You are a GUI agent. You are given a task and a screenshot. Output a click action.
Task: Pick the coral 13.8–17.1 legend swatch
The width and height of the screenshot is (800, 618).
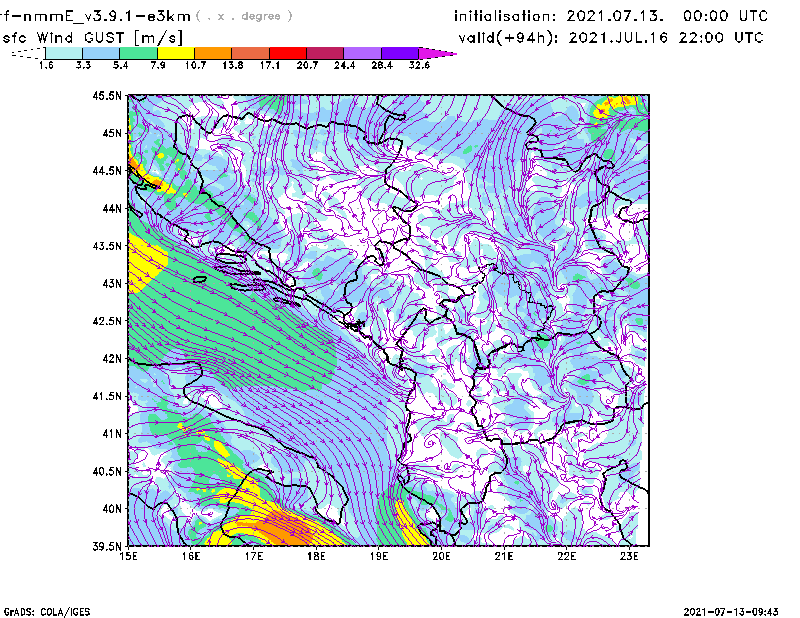point(251,53)
